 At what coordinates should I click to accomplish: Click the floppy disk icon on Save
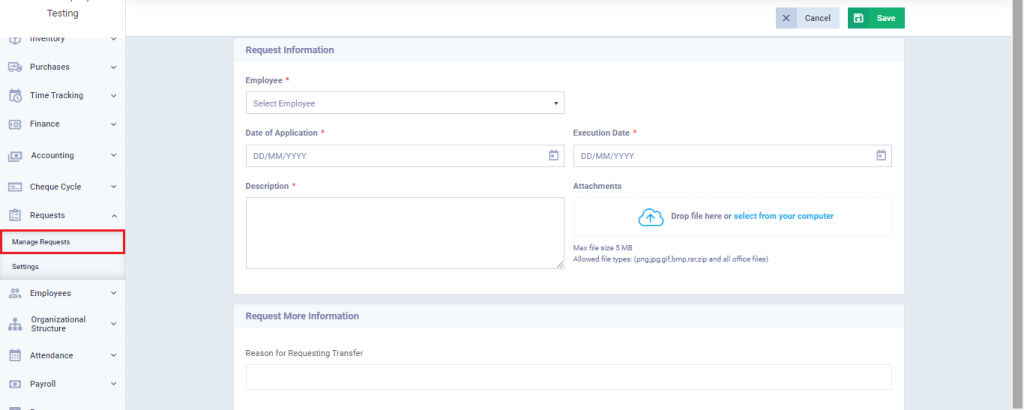tap(859, 18)
